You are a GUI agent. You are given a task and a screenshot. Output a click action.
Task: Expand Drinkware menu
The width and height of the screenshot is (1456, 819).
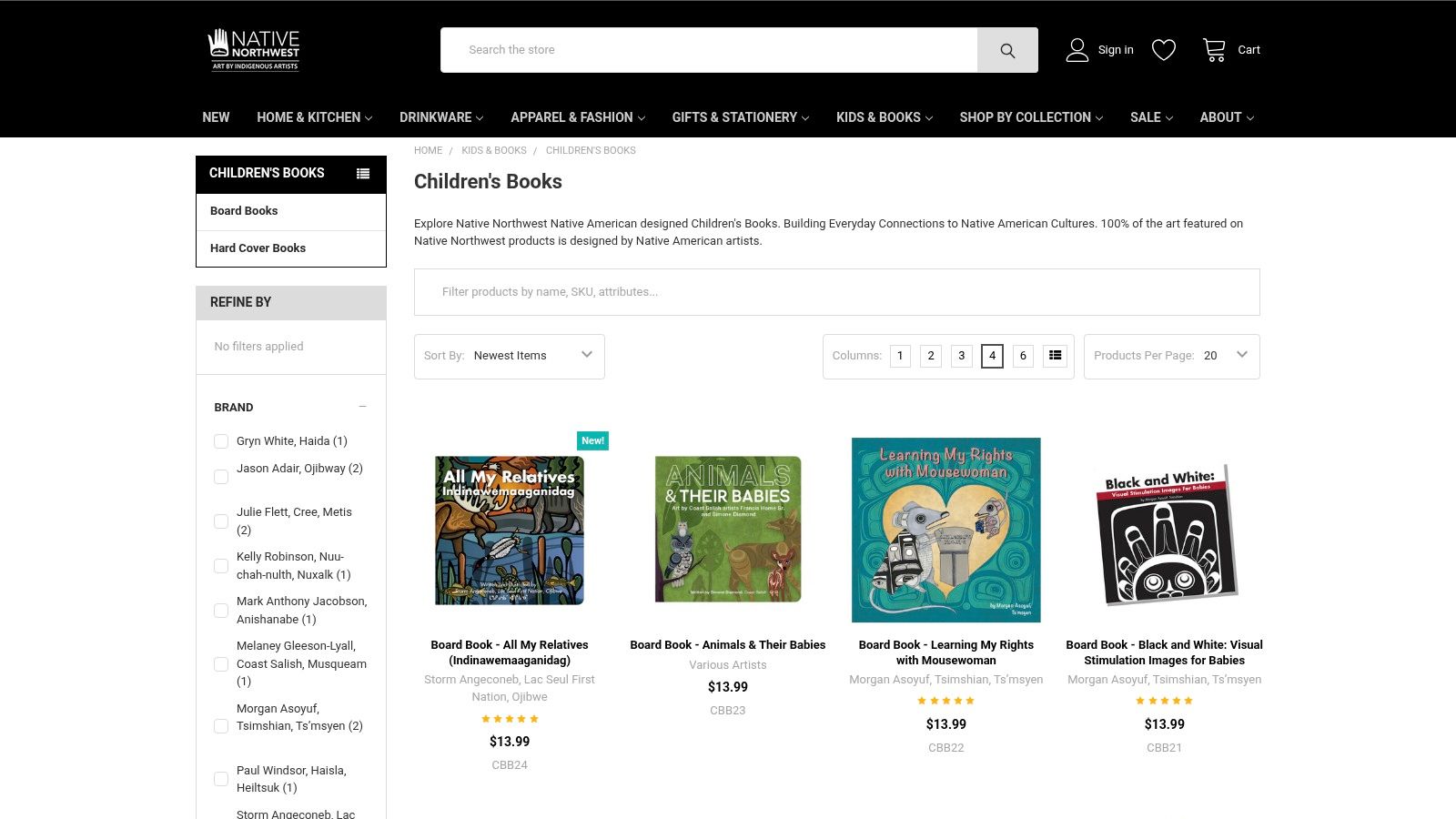[441, 117]
